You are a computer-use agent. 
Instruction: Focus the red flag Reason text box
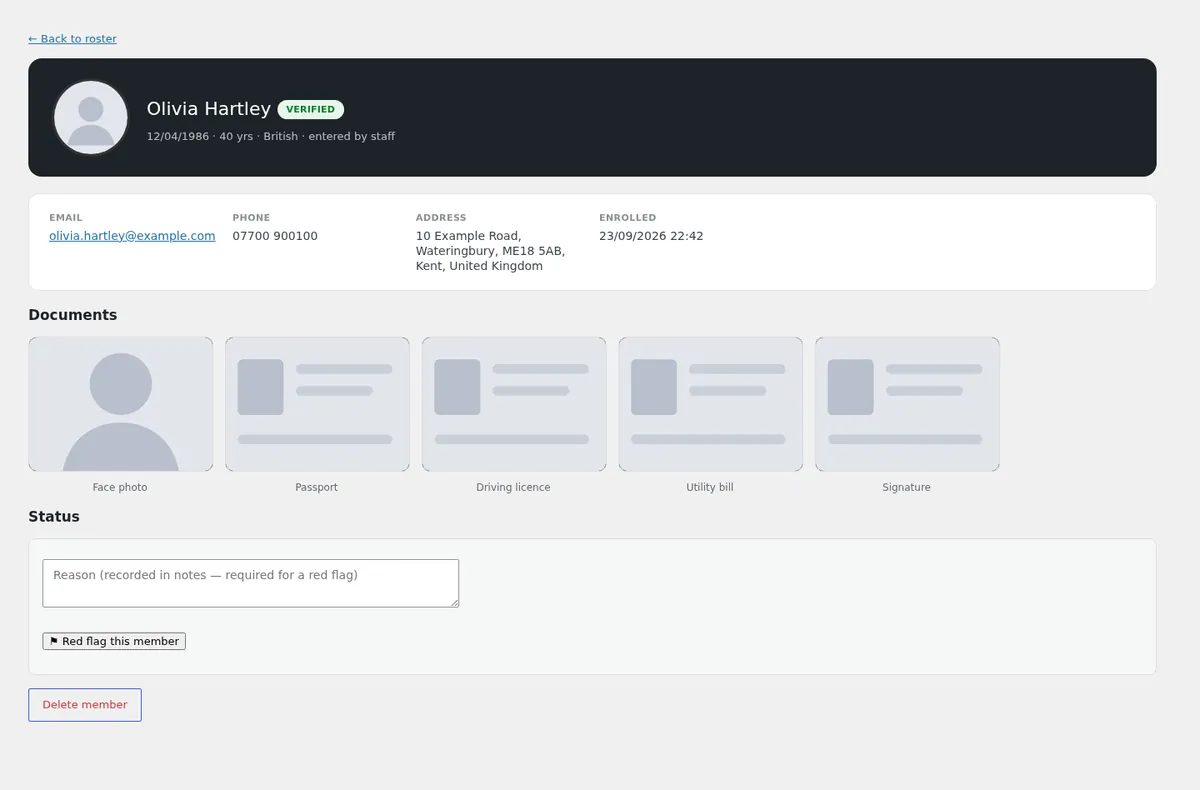click(251, 583)
